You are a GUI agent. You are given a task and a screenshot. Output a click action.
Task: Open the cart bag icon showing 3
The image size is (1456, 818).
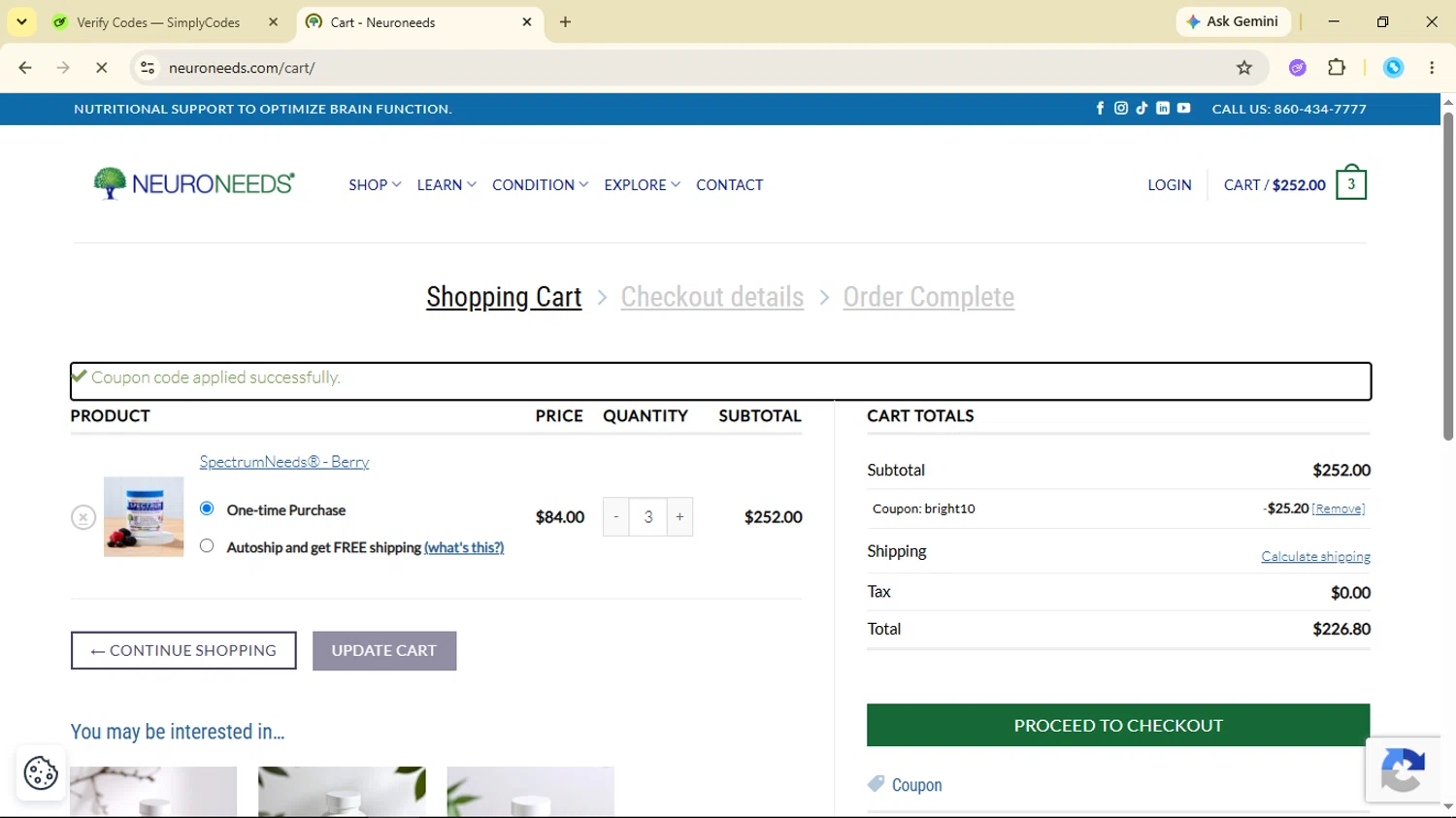point(1351,183)
